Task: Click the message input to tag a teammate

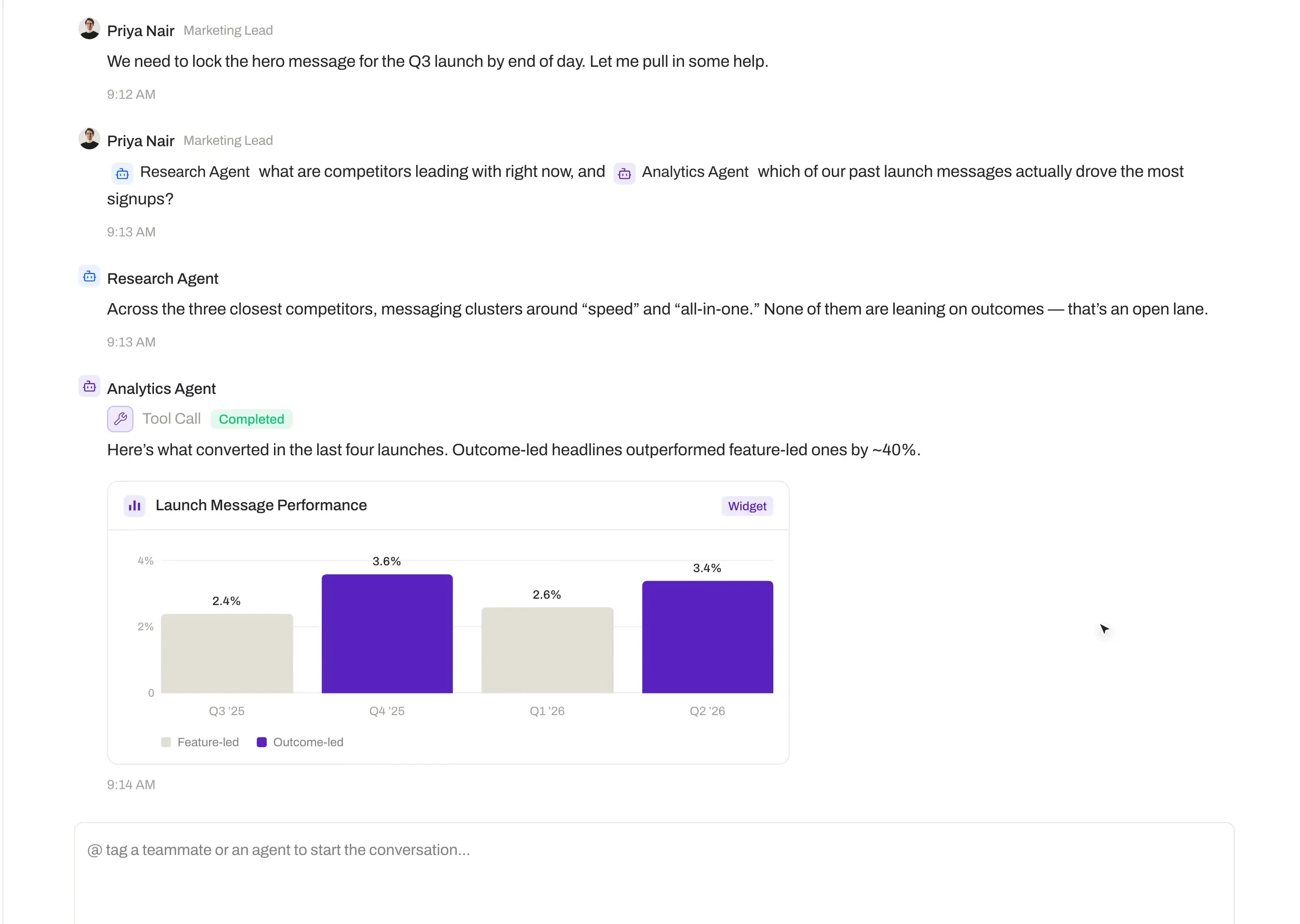Action: (x=654, y=873)
